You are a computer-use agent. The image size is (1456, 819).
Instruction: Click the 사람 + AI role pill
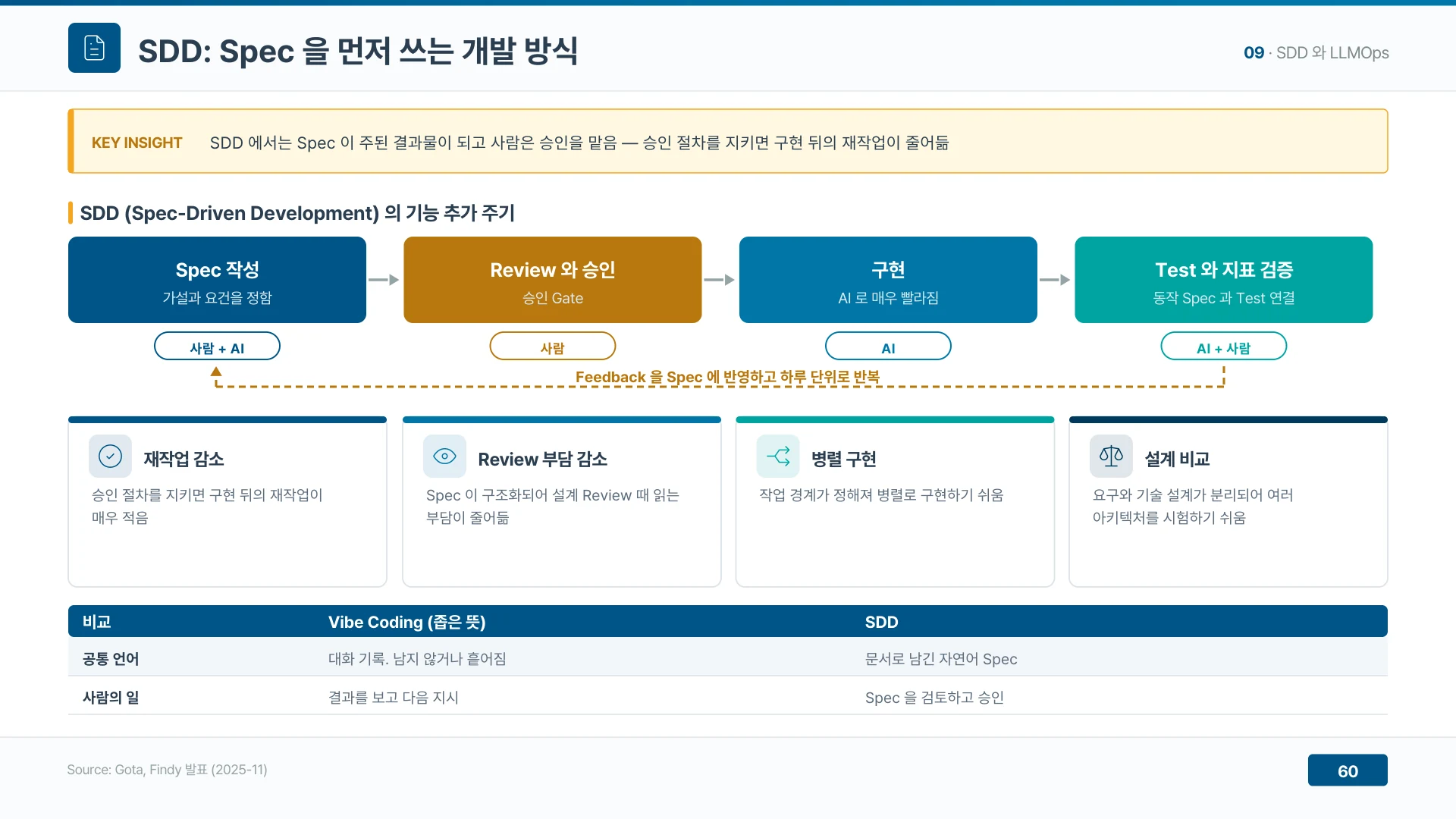coord(217,347)
